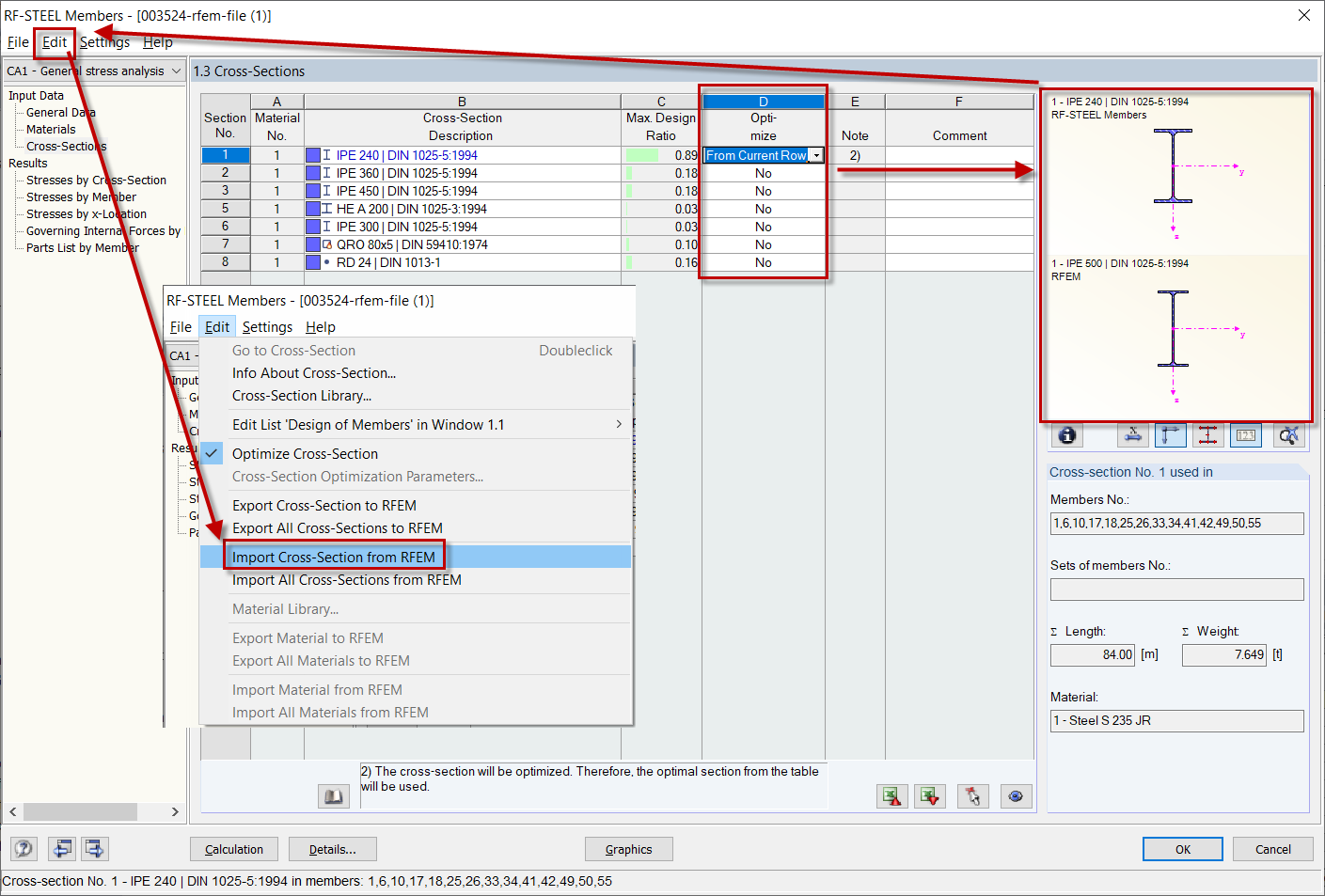Click the blue color swatch for IPE 240

click(x=313, y=155)
